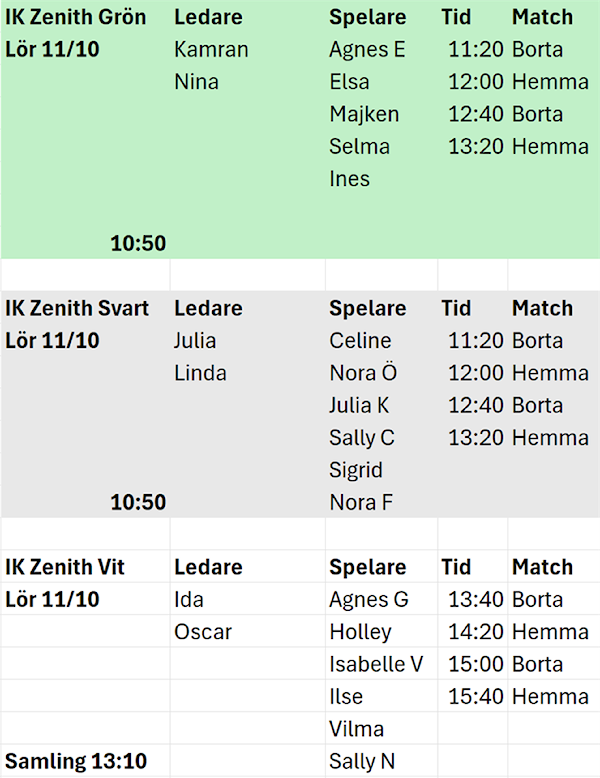Select the Isabelle V player cell

376,664
